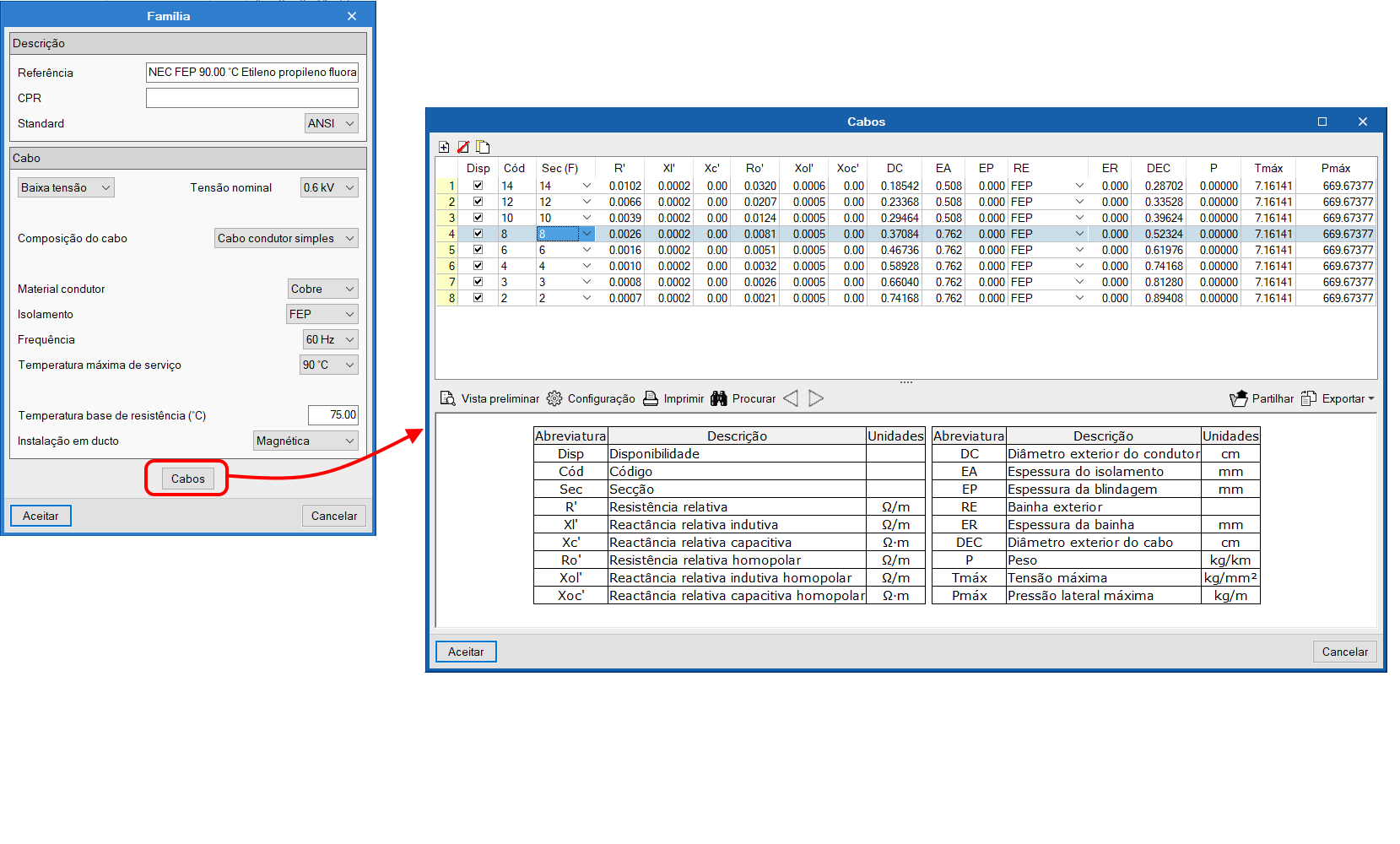Viewport: 1400px width, 844px height.
Task: Click Temperatura base de resistência field
Action: point(333,415)
